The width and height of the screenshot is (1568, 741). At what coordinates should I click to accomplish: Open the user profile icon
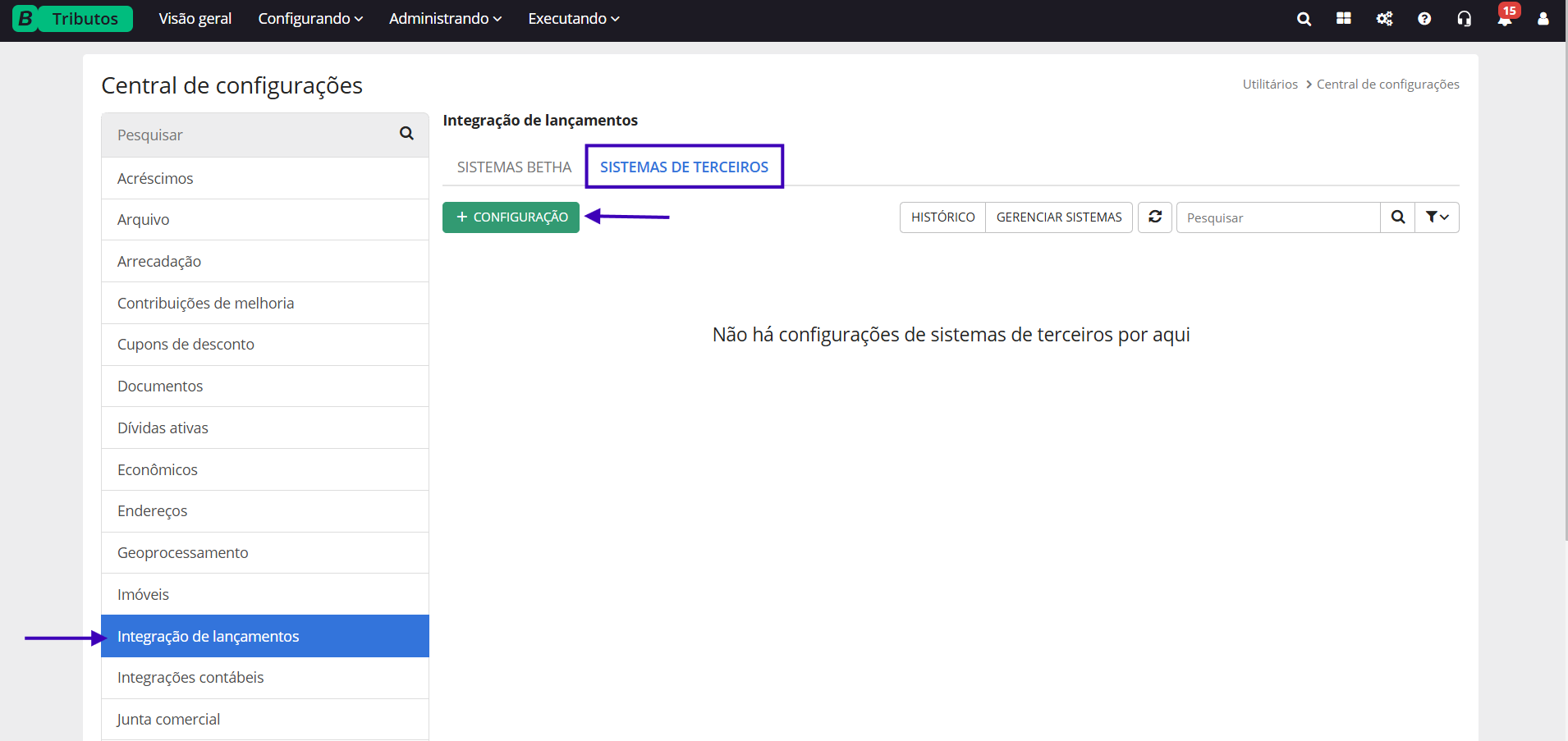tap(1543, 19)
